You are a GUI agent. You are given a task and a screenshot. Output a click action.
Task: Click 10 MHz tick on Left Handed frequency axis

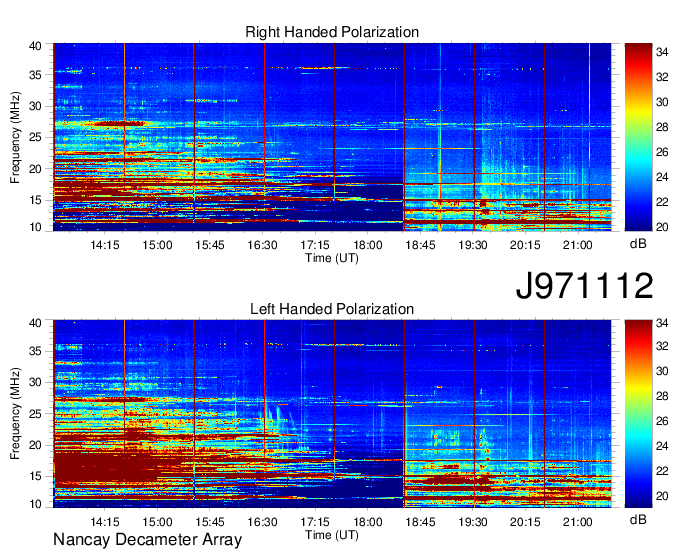35,504
